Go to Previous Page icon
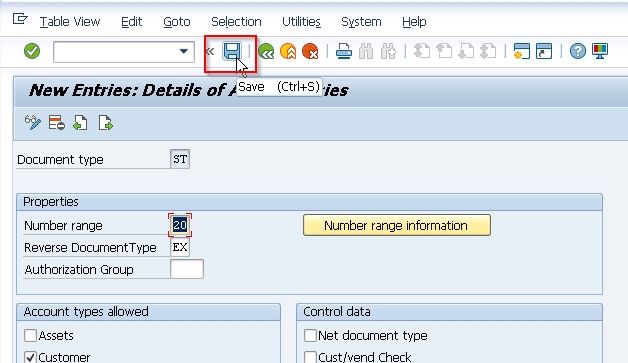Image resolution: width=628 pixels, height=363 pixels. (444, 52)
